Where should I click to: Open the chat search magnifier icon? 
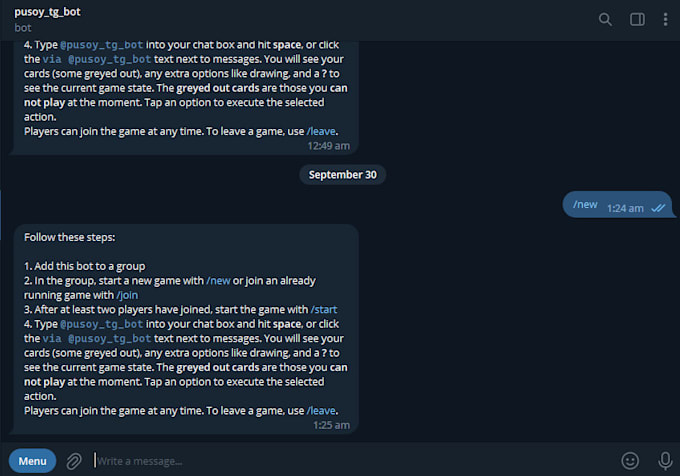coord(605,20)
